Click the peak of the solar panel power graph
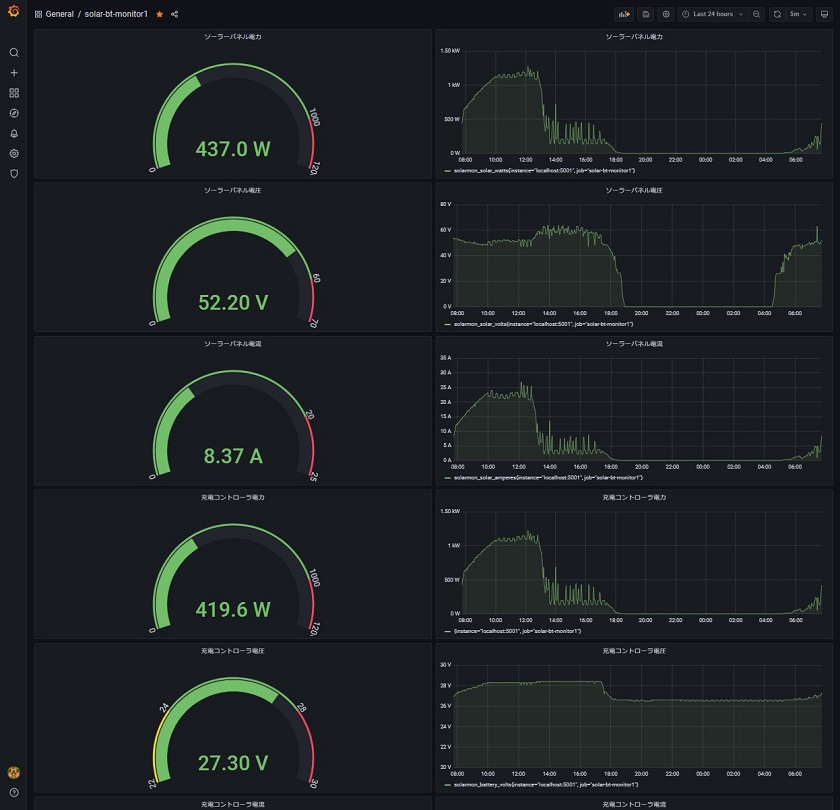 click(x=528, y=68)
